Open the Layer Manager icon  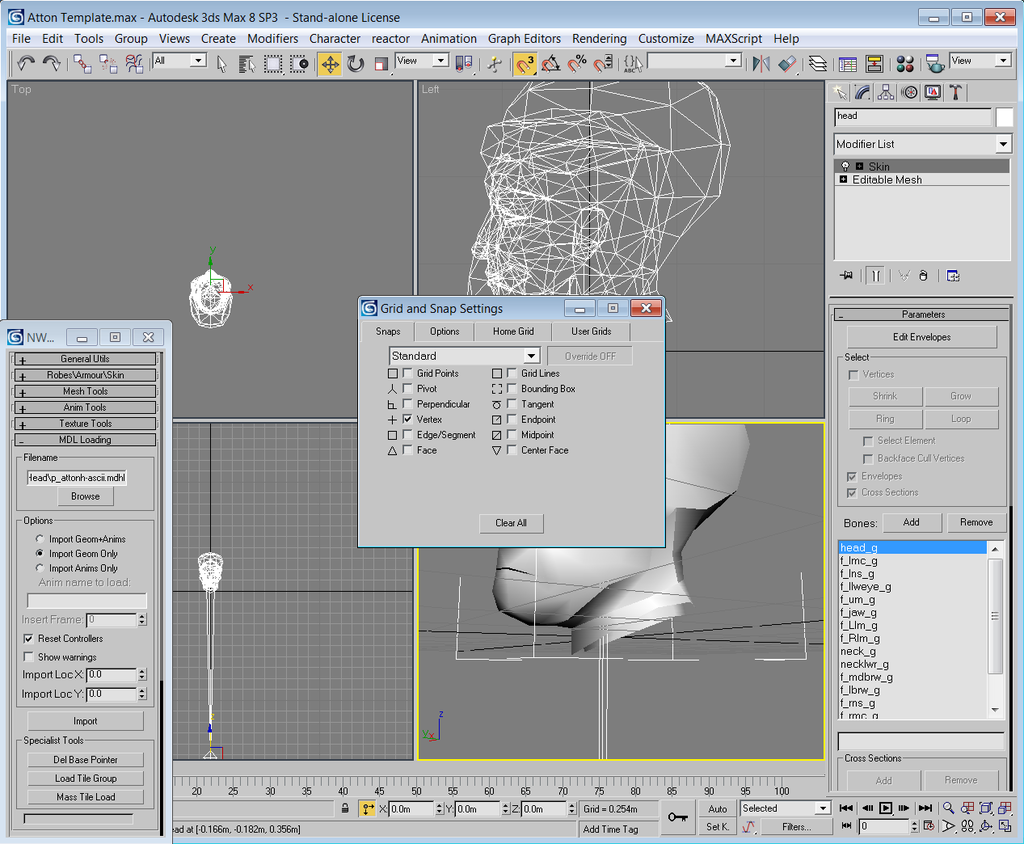817,64
